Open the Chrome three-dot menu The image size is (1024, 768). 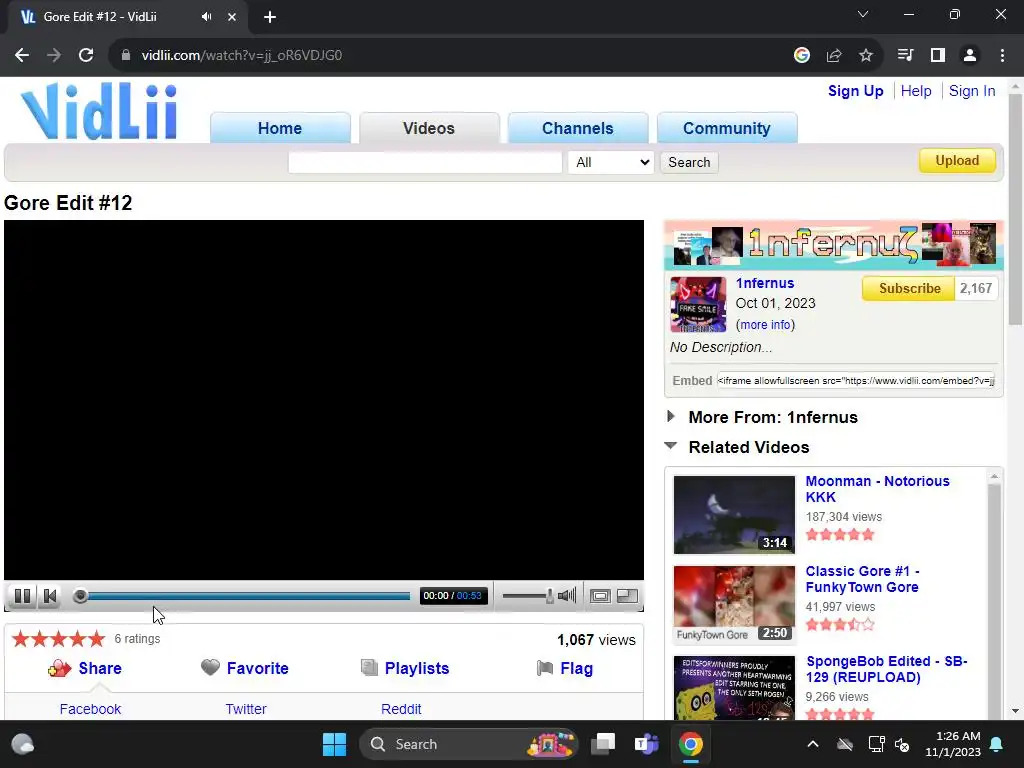[x=1002, y=56]
